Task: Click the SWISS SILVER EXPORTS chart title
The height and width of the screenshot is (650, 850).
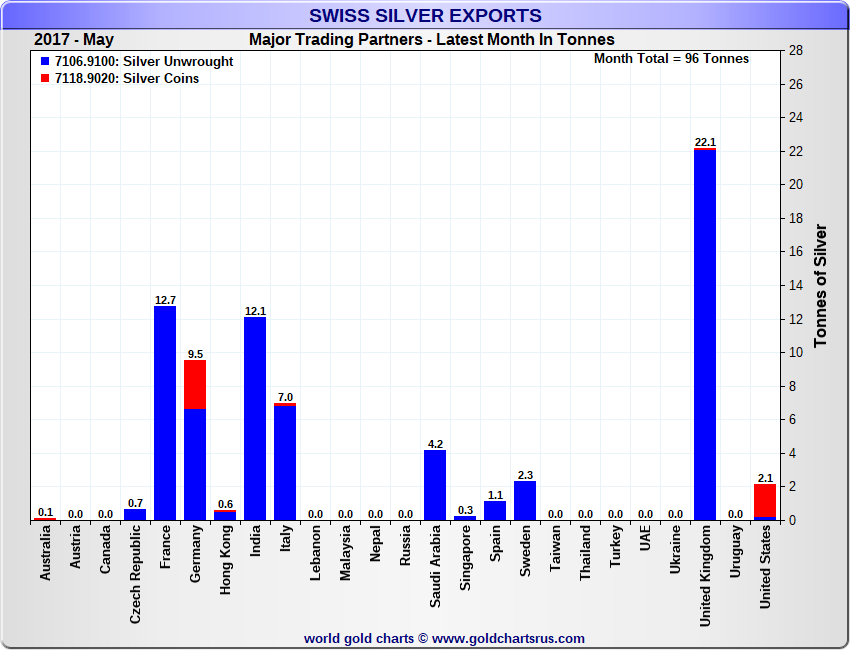Action: coord(425,16)
